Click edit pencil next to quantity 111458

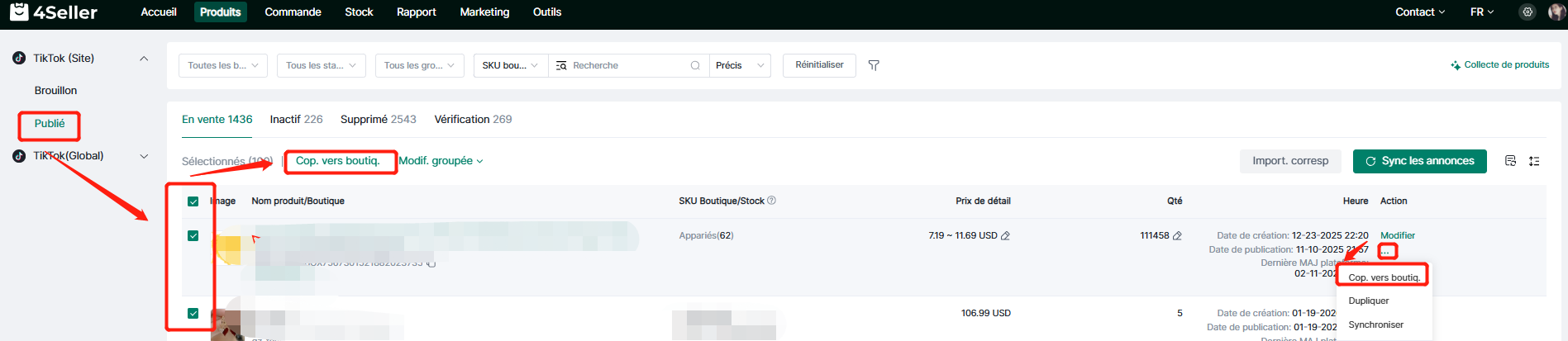tap(1177, 236)
